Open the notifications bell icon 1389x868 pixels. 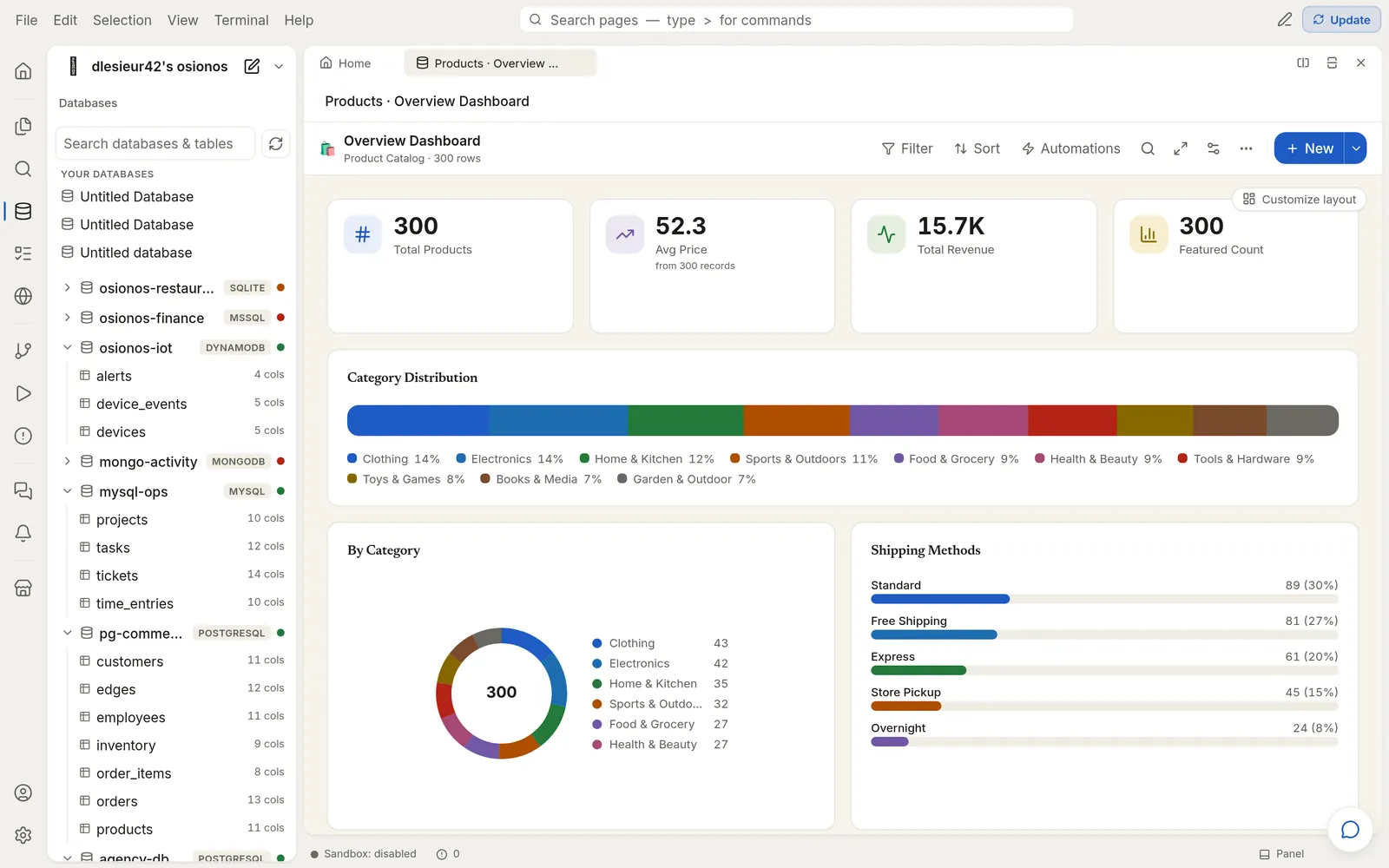point(23,534)
